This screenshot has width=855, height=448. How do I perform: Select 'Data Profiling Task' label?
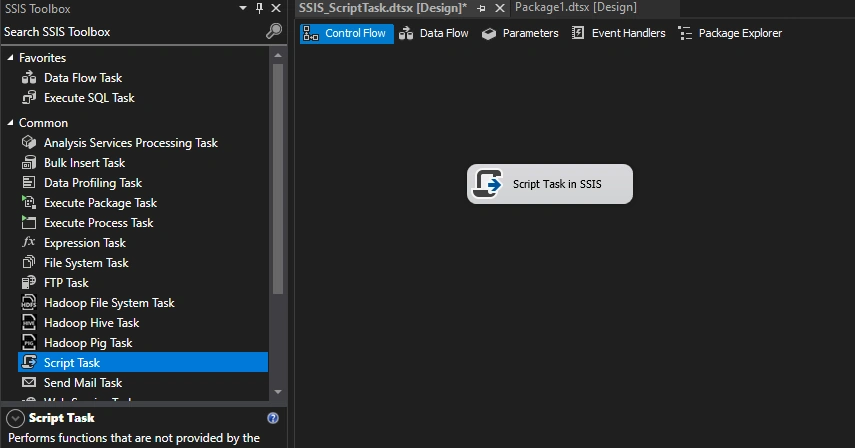point(93,183)
